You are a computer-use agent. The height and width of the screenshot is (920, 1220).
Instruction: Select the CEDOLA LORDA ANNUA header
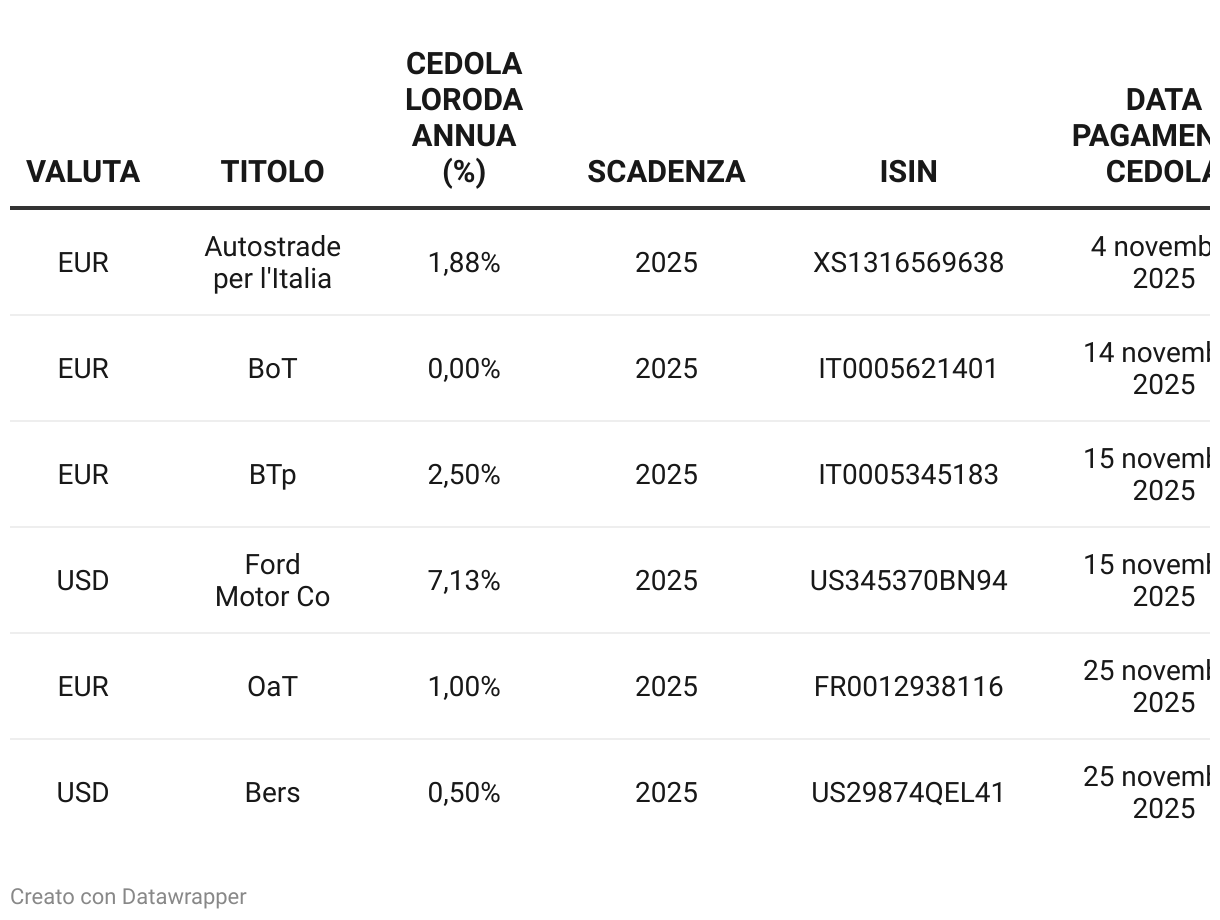tap(464, 118)
